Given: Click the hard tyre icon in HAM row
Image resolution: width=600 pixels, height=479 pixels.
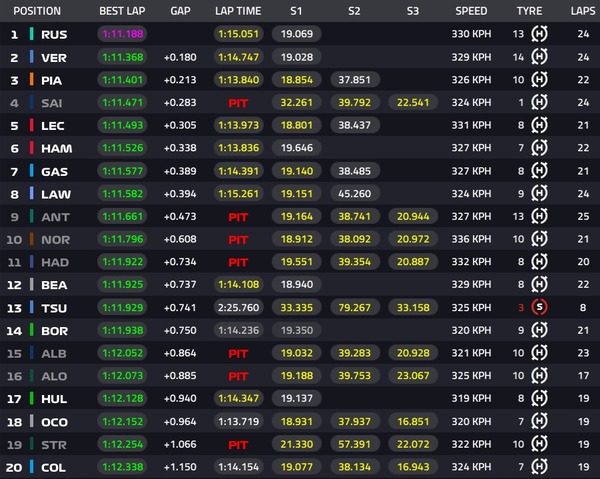Looking at the screenshot, I should click(x=539, y=148).
